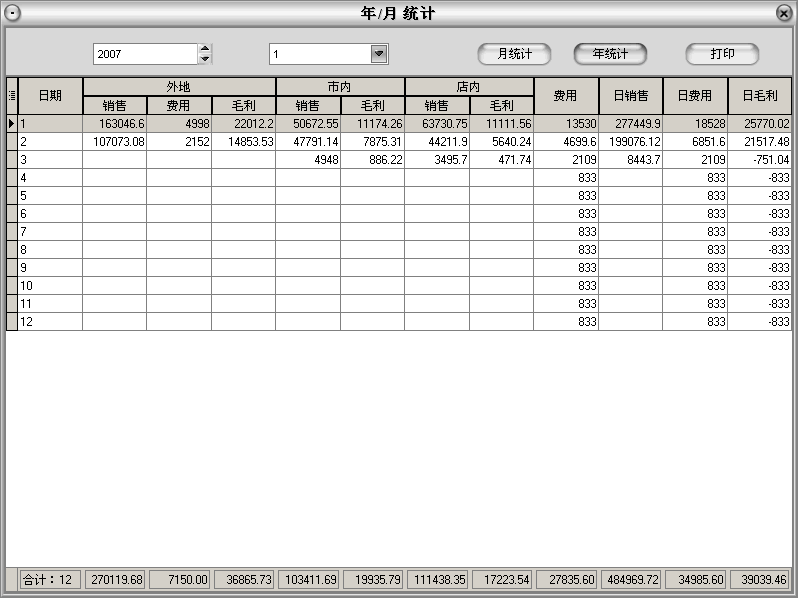Click the standalone 费用 column header
The height and width of the screenshot is (598, 798).
coord(566,96)
